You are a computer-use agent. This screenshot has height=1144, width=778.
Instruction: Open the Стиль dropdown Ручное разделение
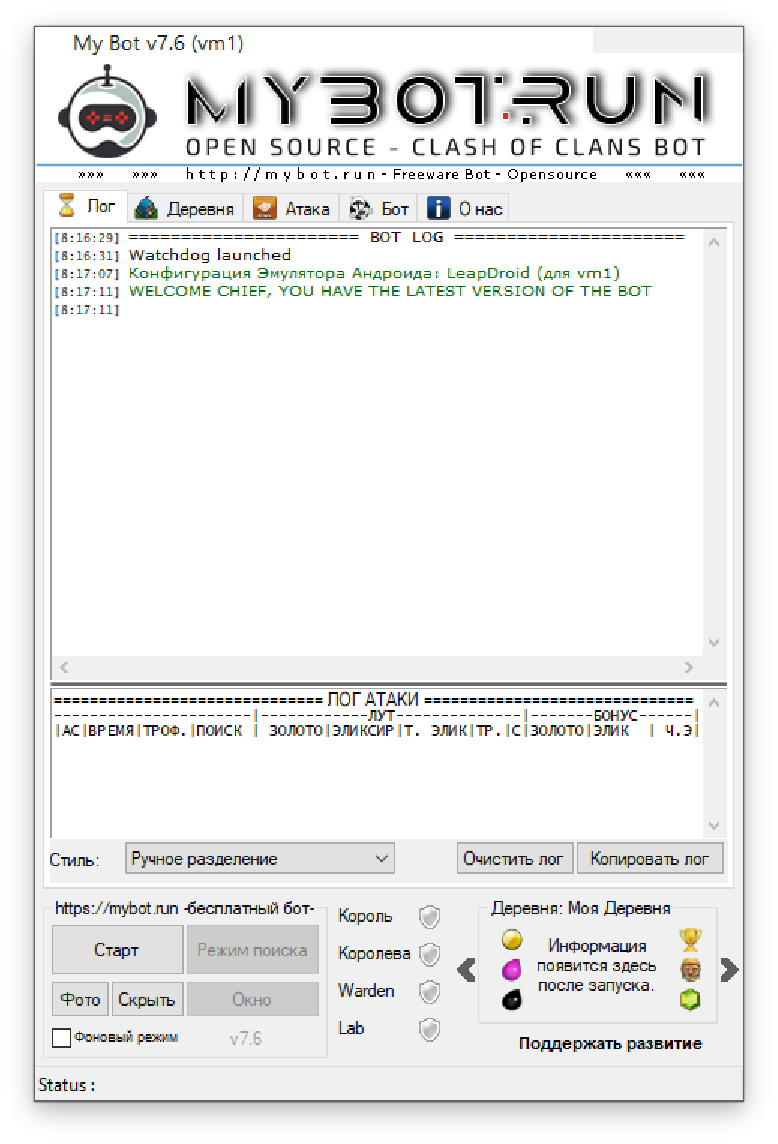coord(260,859)
